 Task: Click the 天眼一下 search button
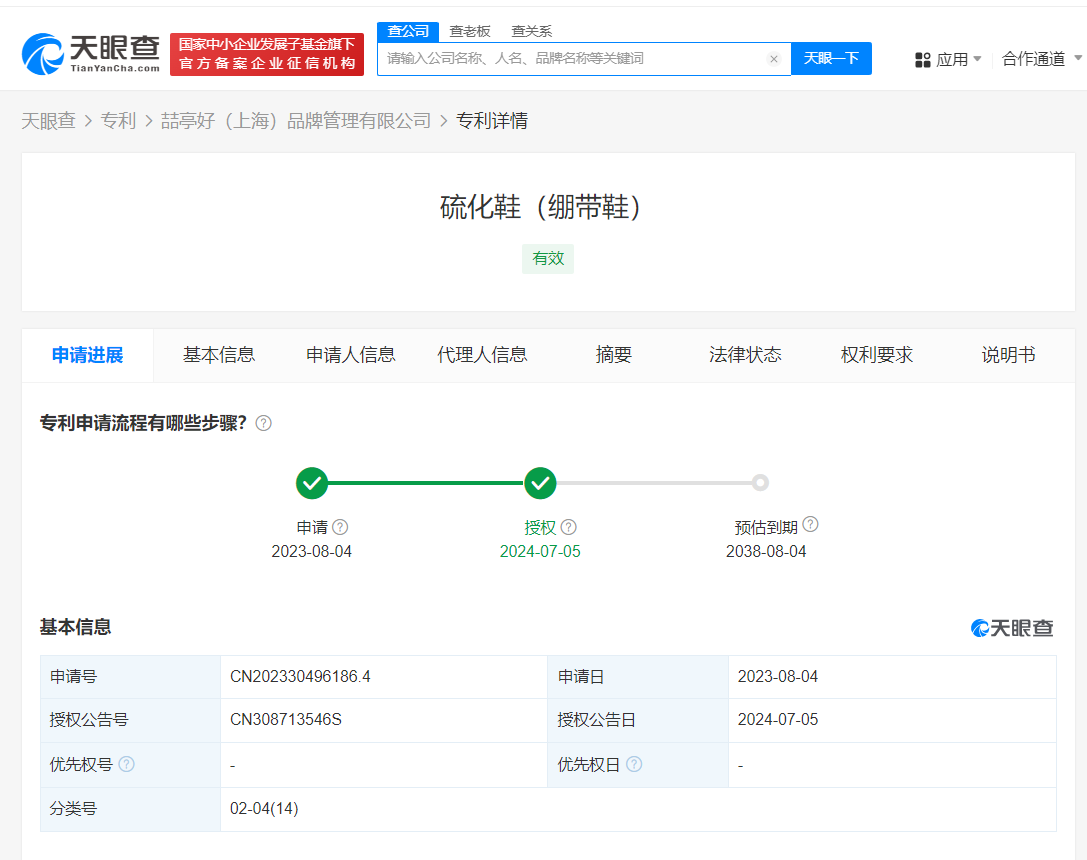[x=831, y=59]
